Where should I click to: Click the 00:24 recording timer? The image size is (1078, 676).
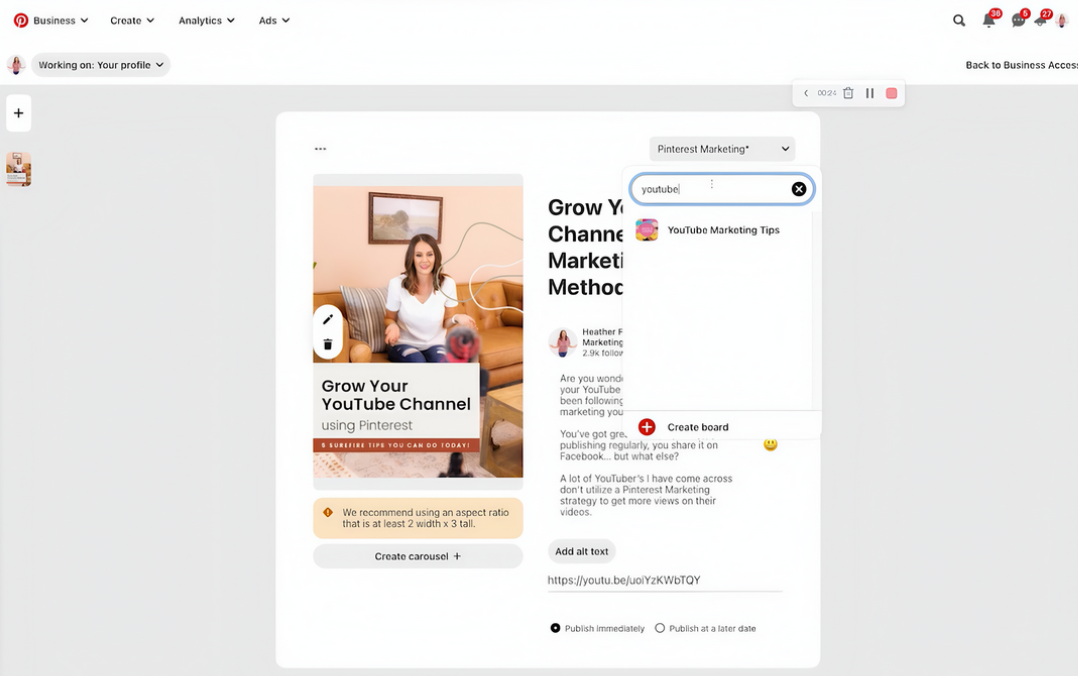click(826, 93)
